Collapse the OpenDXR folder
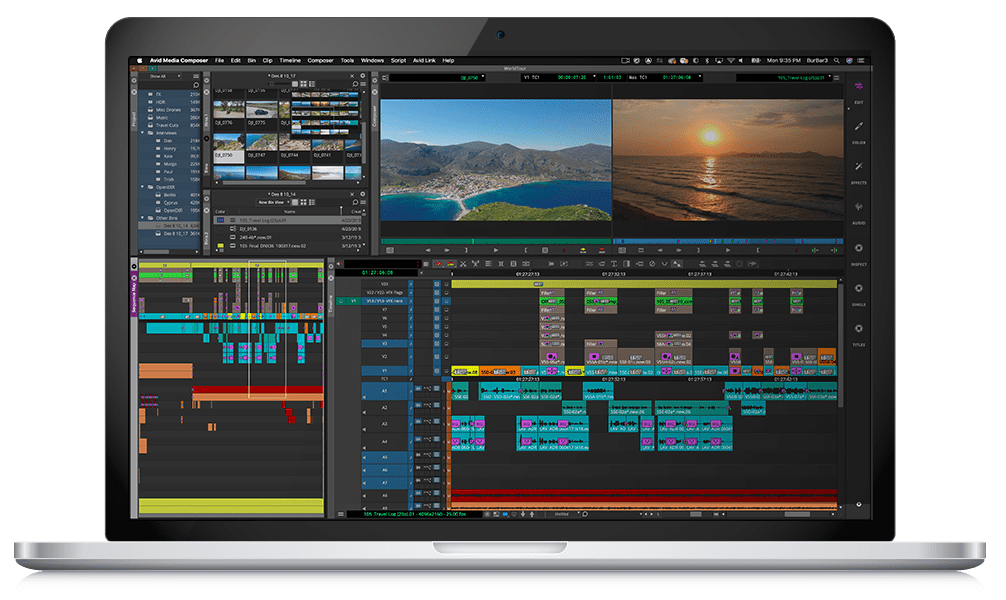The image size is (1006, 600). pos(142,187)
